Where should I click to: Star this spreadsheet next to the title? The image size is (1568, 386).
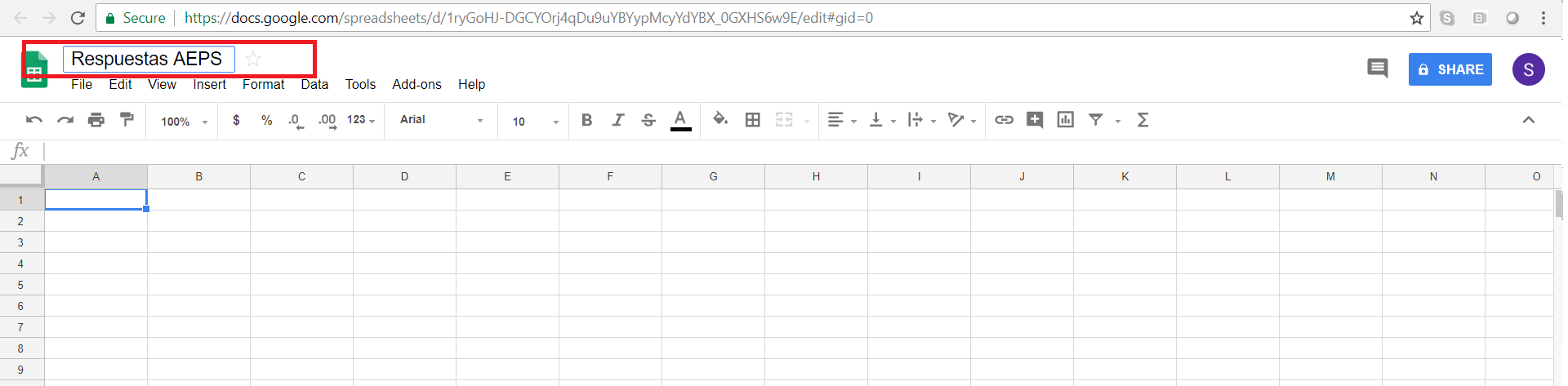(x=253, y=59)
